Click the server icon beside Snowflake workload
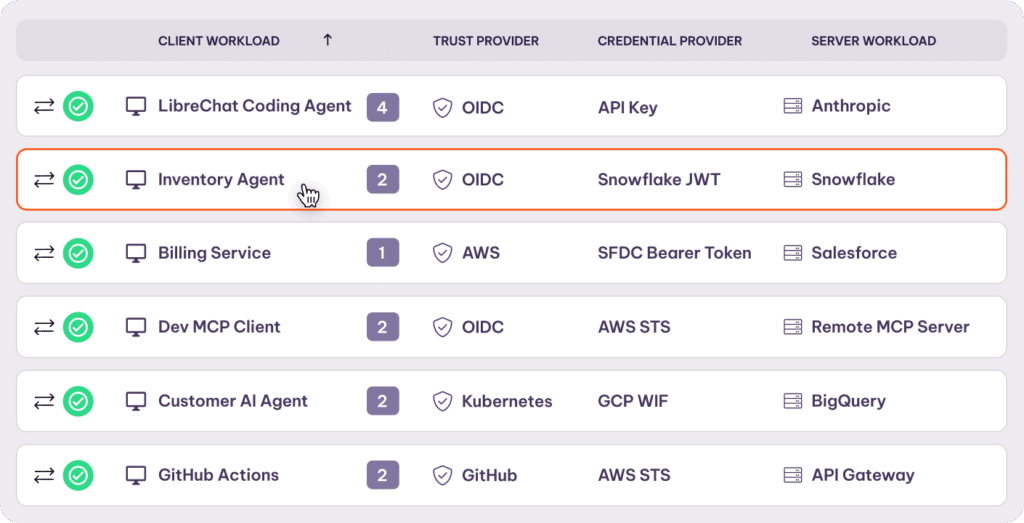Viewport: 1024px width, 523px height. [793, 180]
